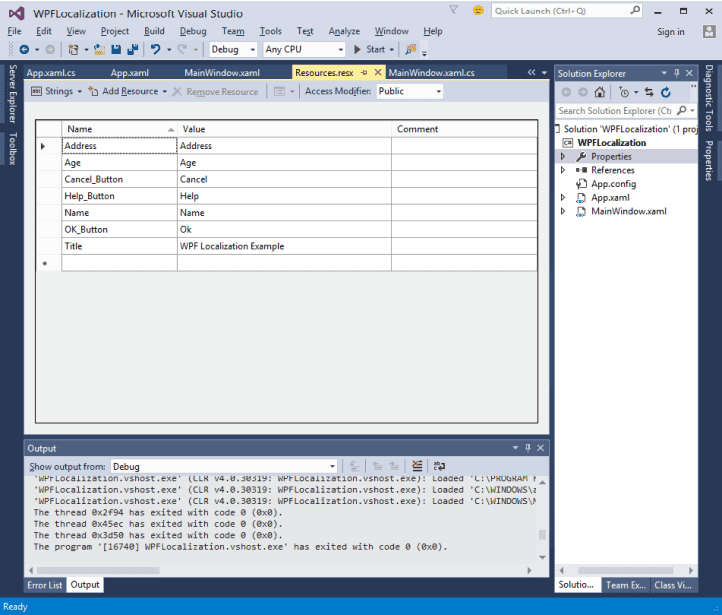Click the wrench icon next to Properties

coord(581,157)
